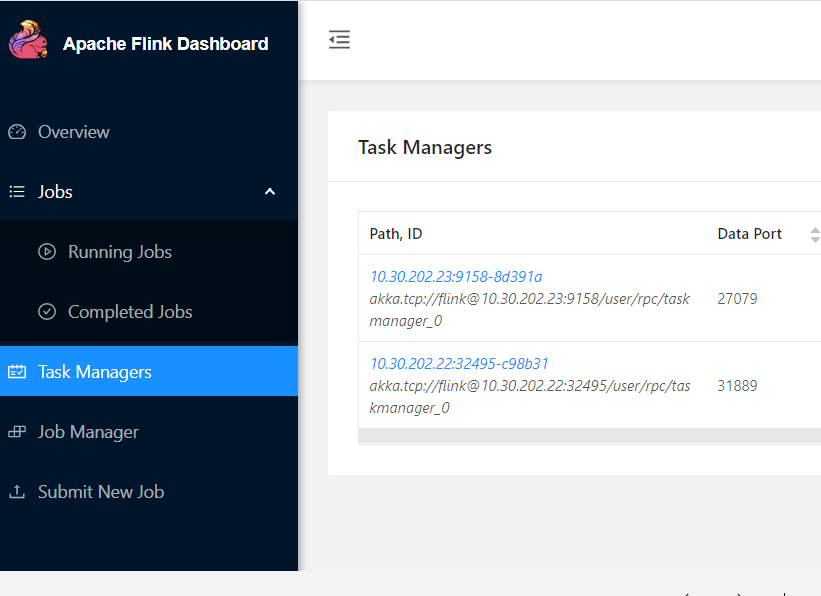
Task: Click the Submit New Job upload icon
Action: click(17, 492)
